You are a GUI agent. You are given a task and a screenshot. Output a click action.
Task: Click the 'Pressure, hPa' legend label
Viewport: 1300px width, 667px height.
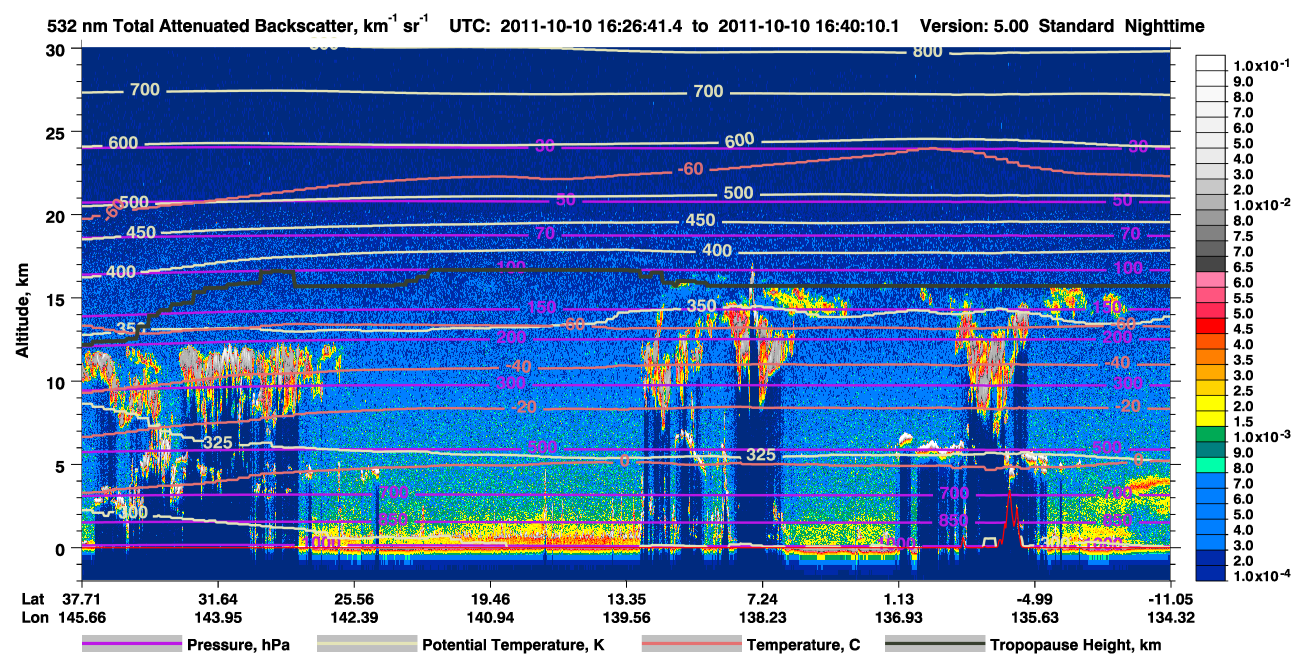pos(239,645)
